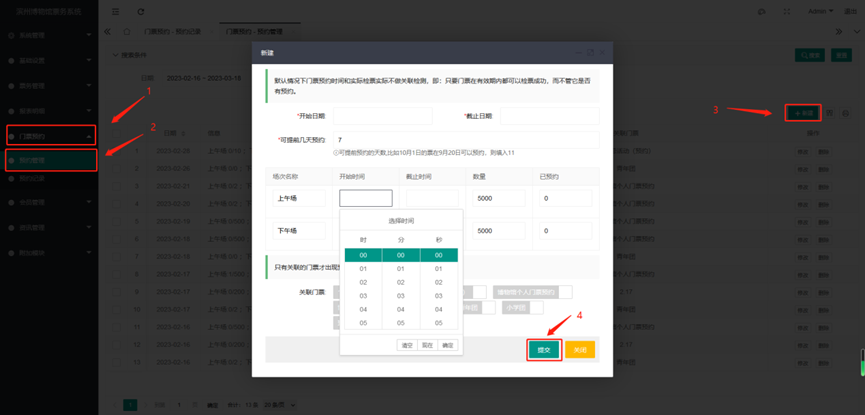Click the theme palette icon in header

tap(762, 12)
